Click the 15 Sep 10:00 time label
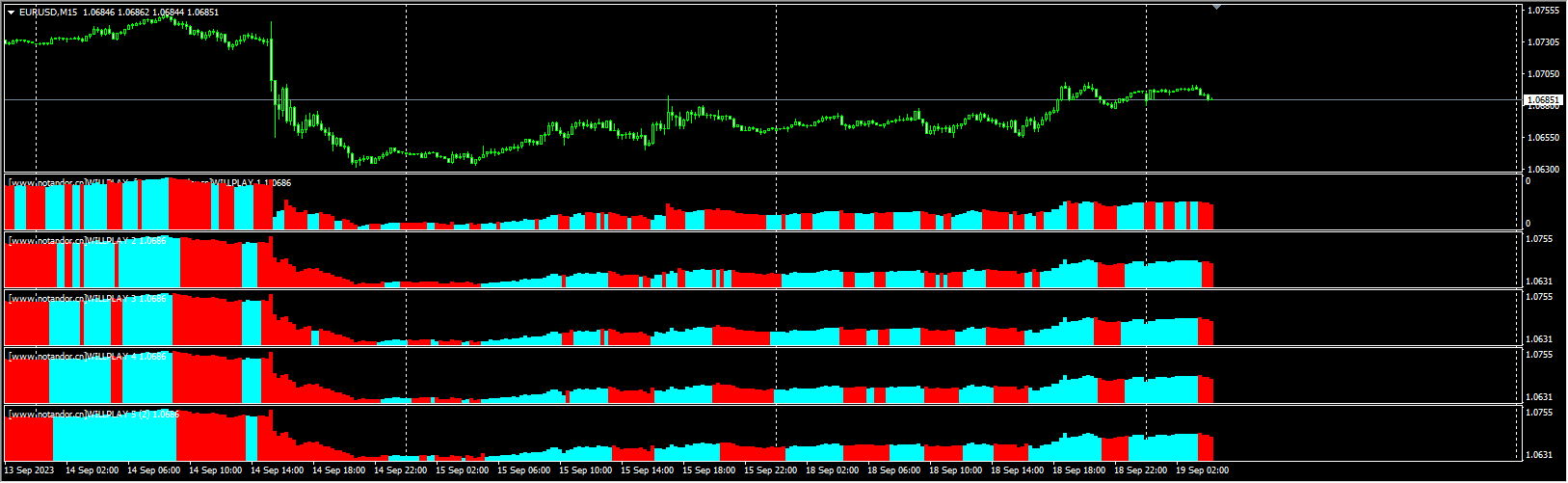This screenshot has width=1568, height=483. pyautogui.click(x=585, y=471)
